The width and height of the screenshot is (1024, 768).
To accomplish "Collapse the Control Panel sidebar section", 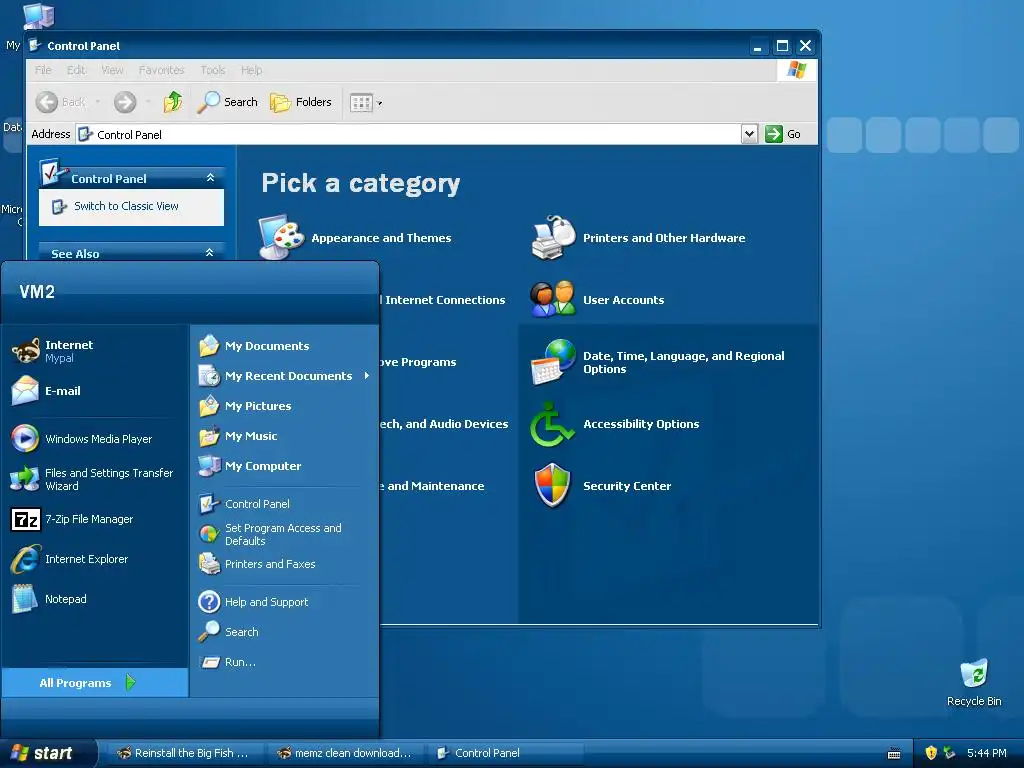I will 210,178.
